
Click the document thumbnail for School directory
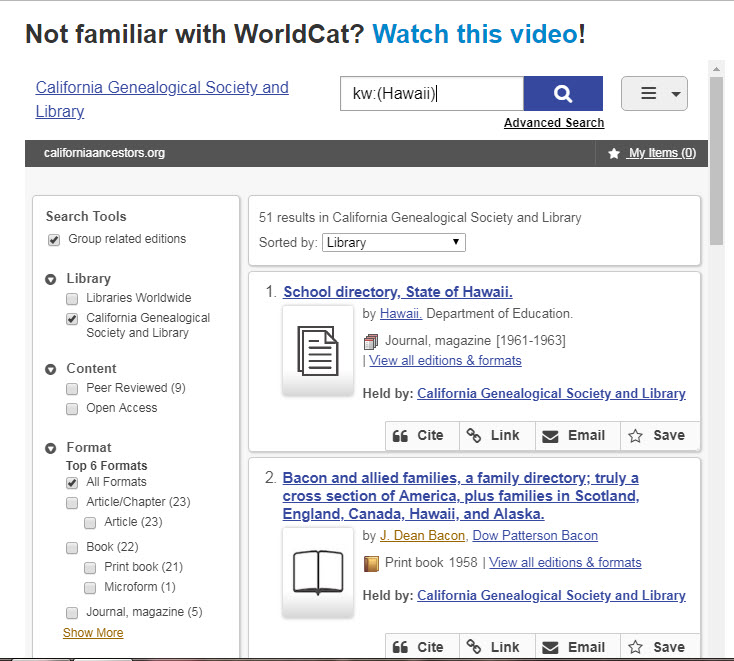[318, 351]
